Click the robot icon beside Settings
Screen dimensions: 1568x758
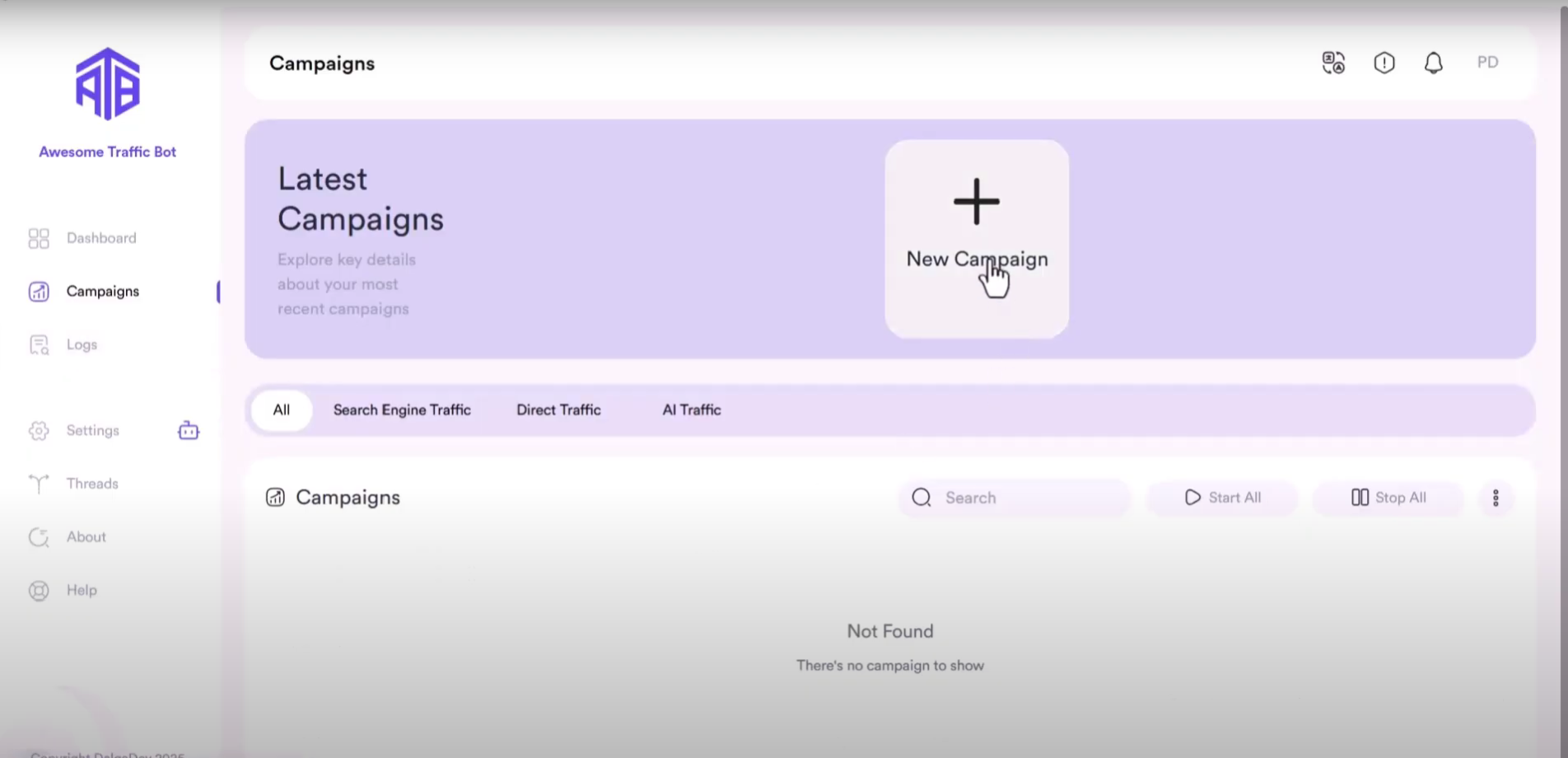189,430
